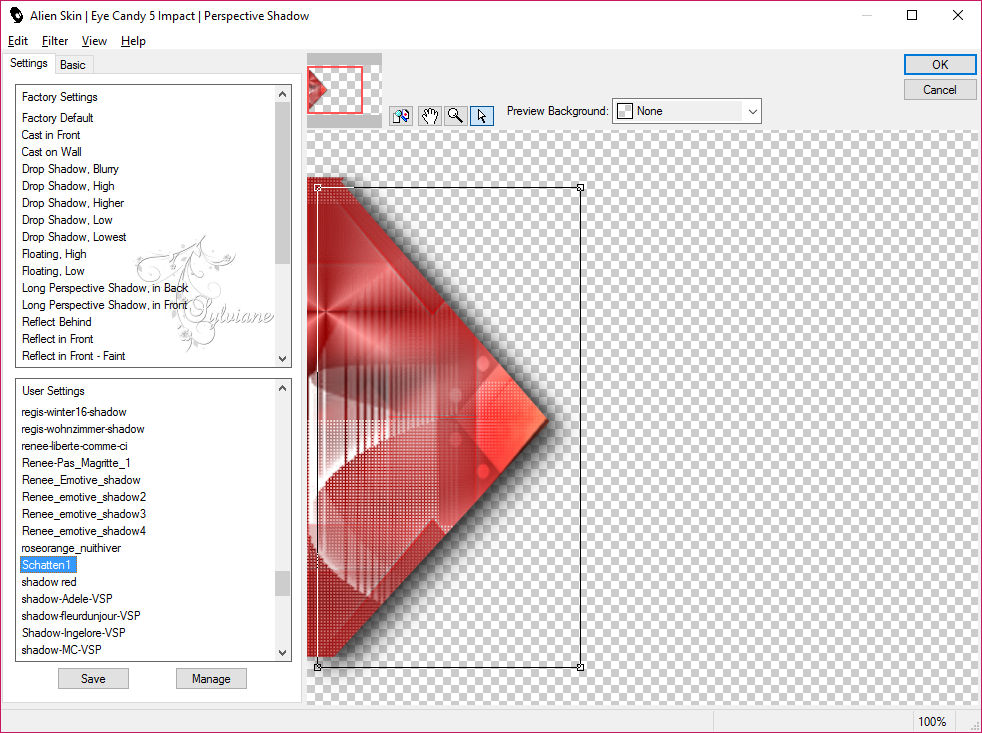This screenshot has width=982, height=733.
Task: Select Reflect in Front - Faint preset
Action: [x=73, y=355]
